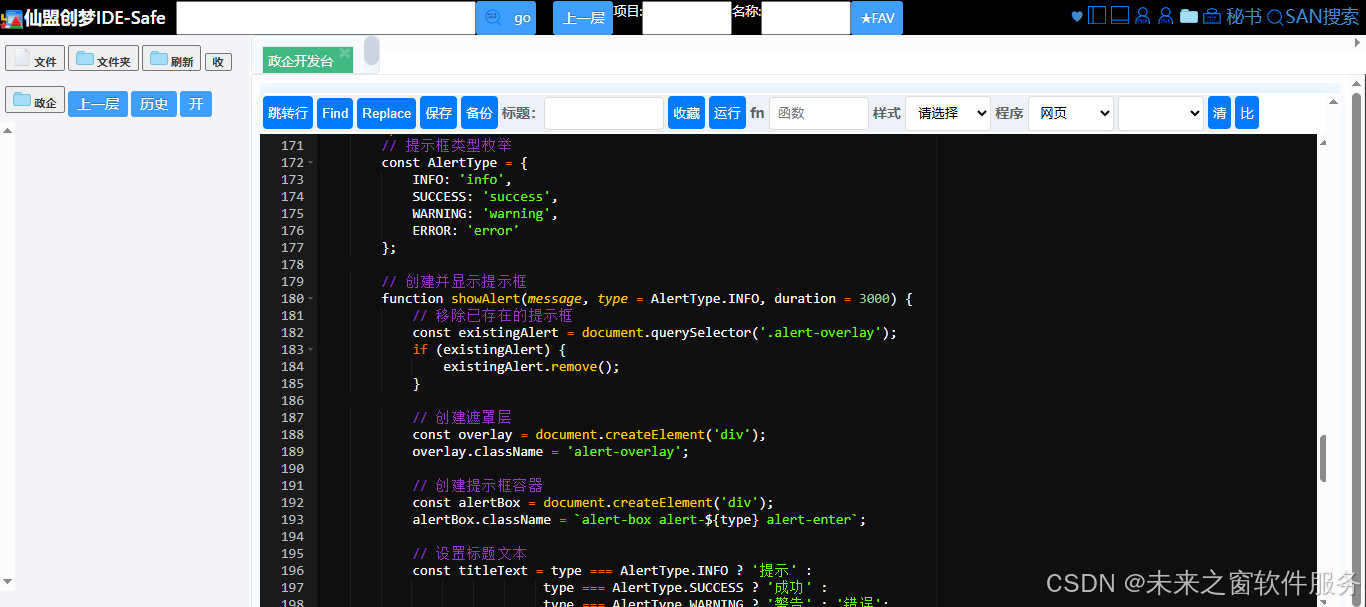1366x607 pixels.
Task: Create new 文件 with file icon button
Action: [x=35, y=59]
